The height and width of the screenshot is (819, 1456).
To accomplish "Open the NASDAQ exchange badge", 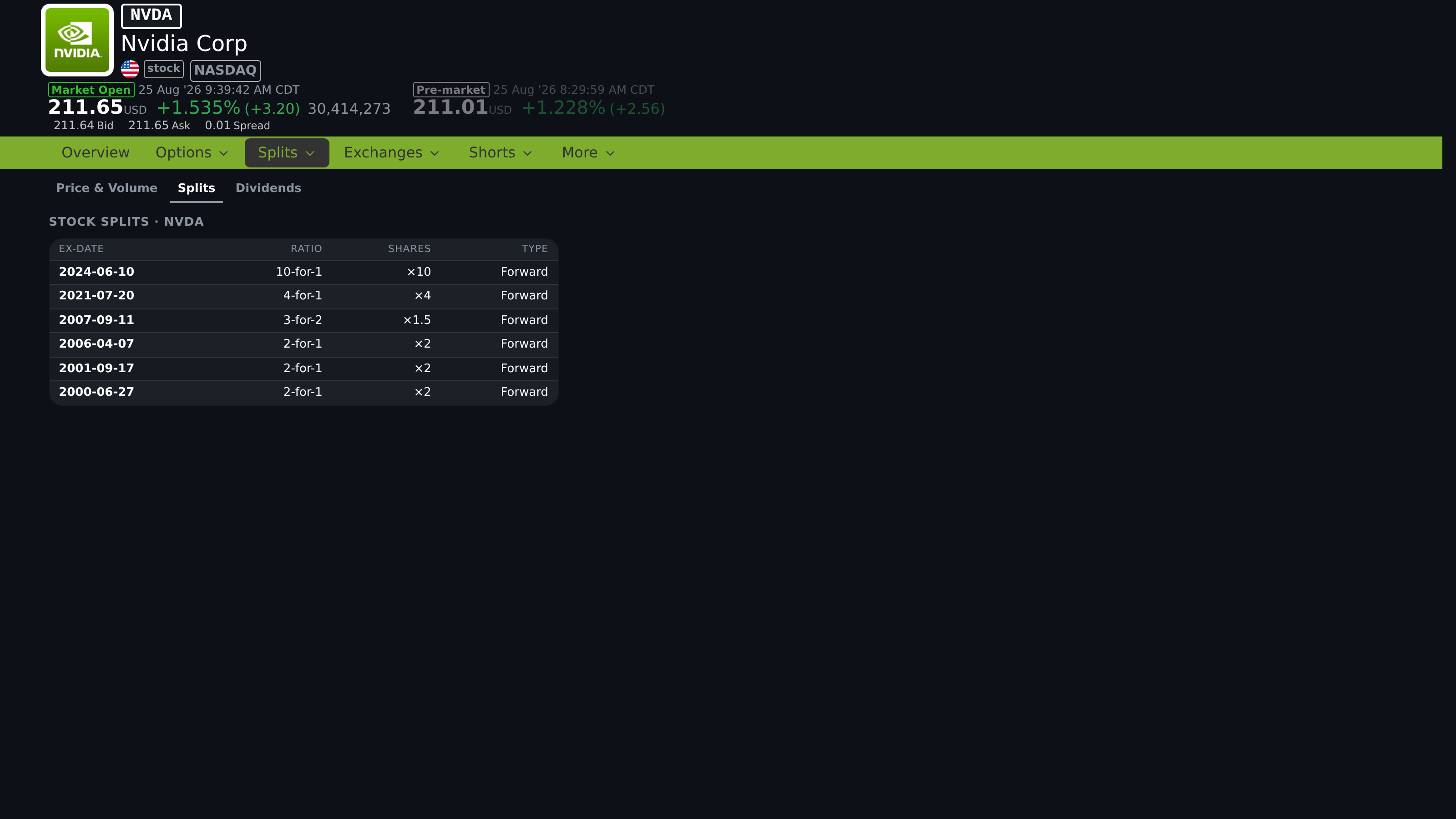I will [x=226, y=71].
